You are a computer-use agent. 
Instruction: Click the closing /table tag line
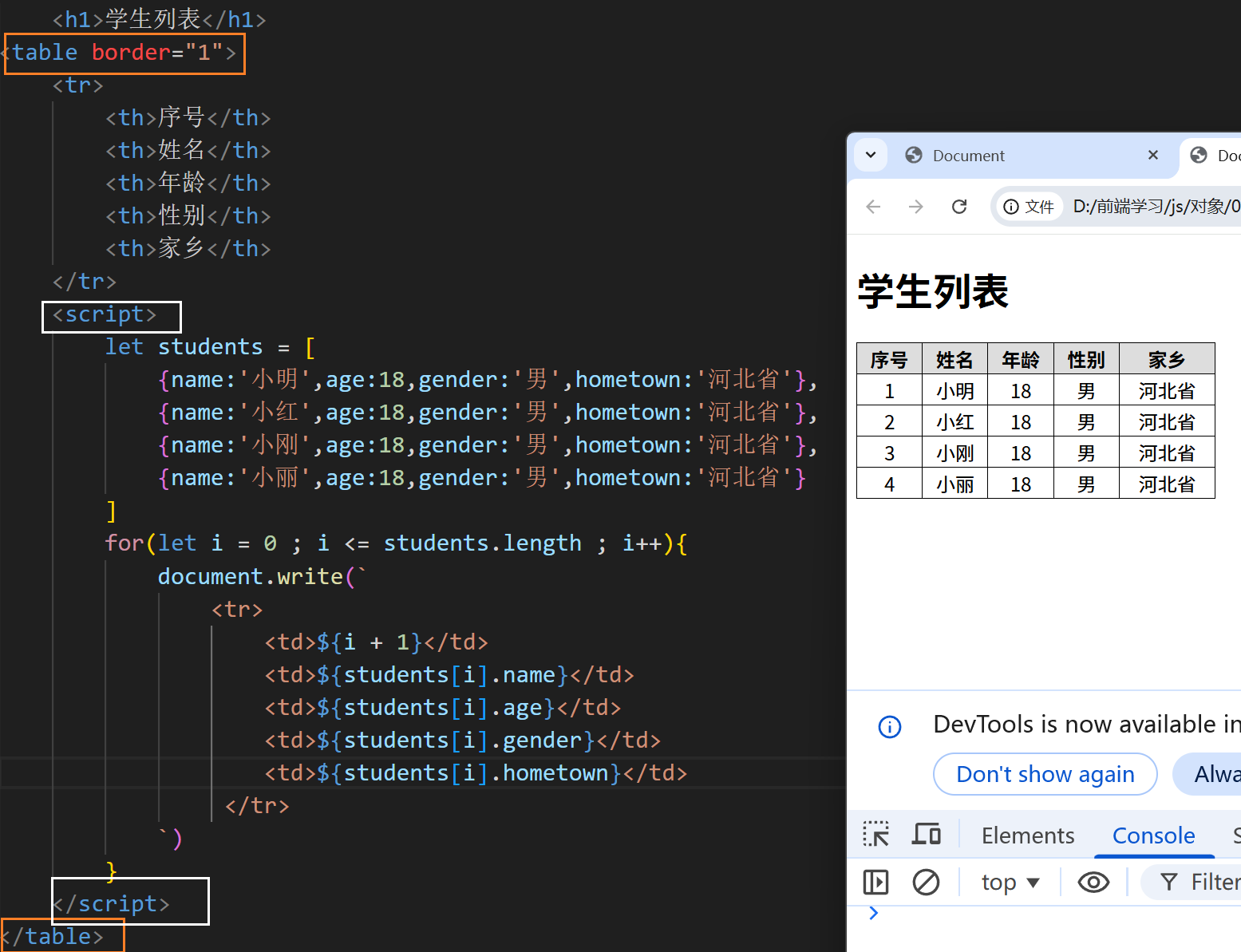pos(52,937)
